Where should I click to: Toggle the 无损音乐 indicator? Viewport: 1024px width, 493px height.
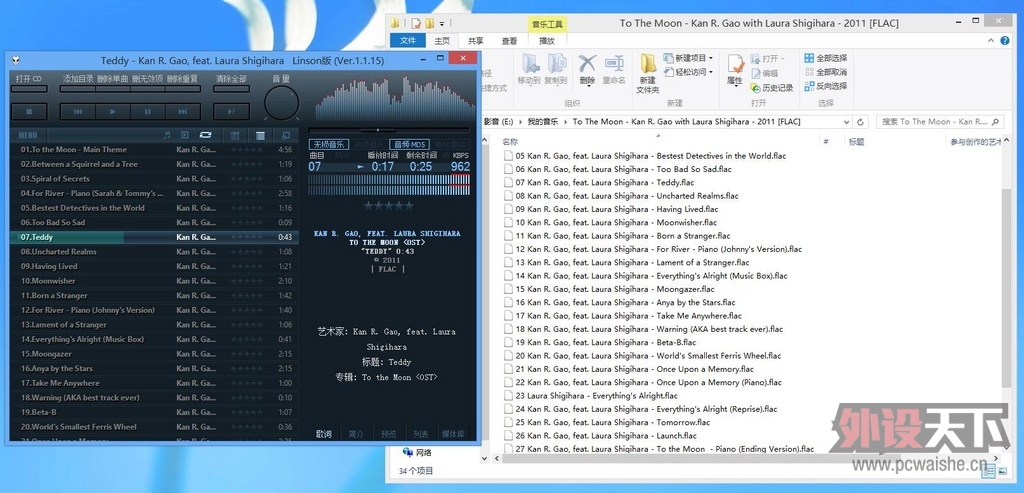tap(329, 144)
